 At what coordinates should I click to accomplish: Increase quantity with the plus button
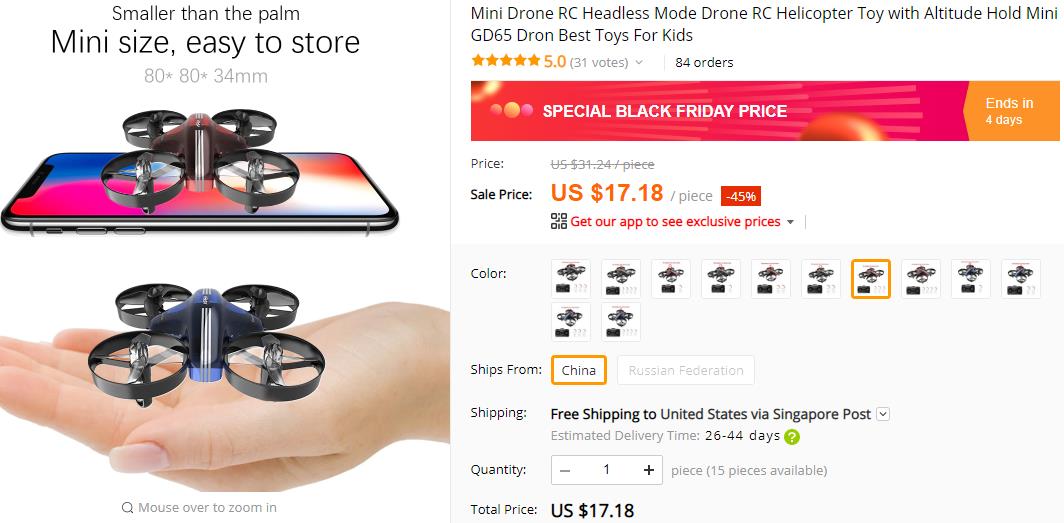click(649, 469)
